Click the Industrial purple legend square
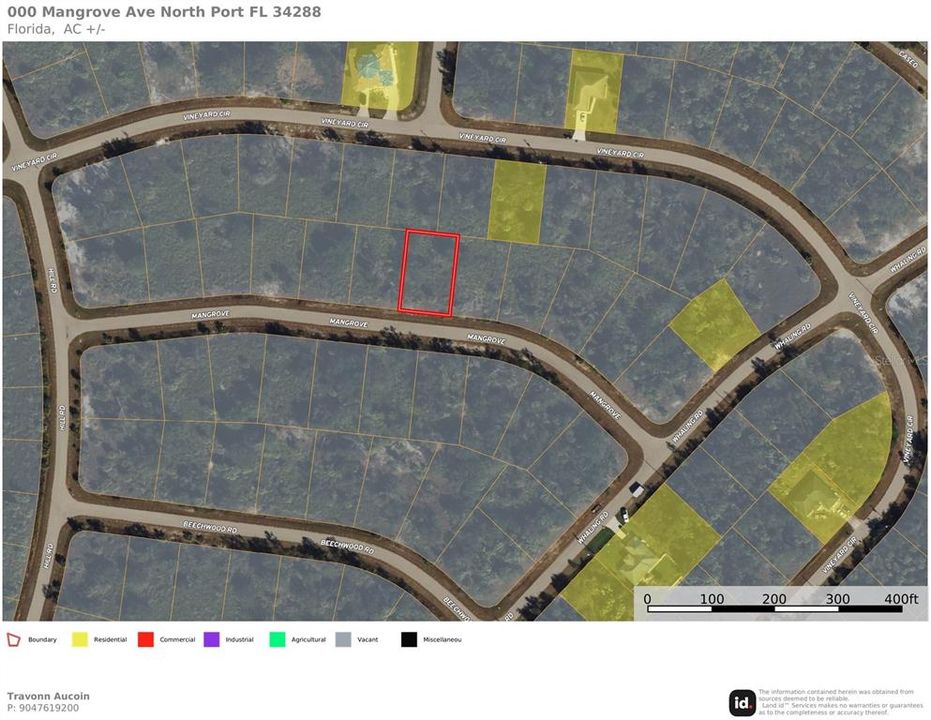This screenshot has width=931, height=720. click(211, 639)
